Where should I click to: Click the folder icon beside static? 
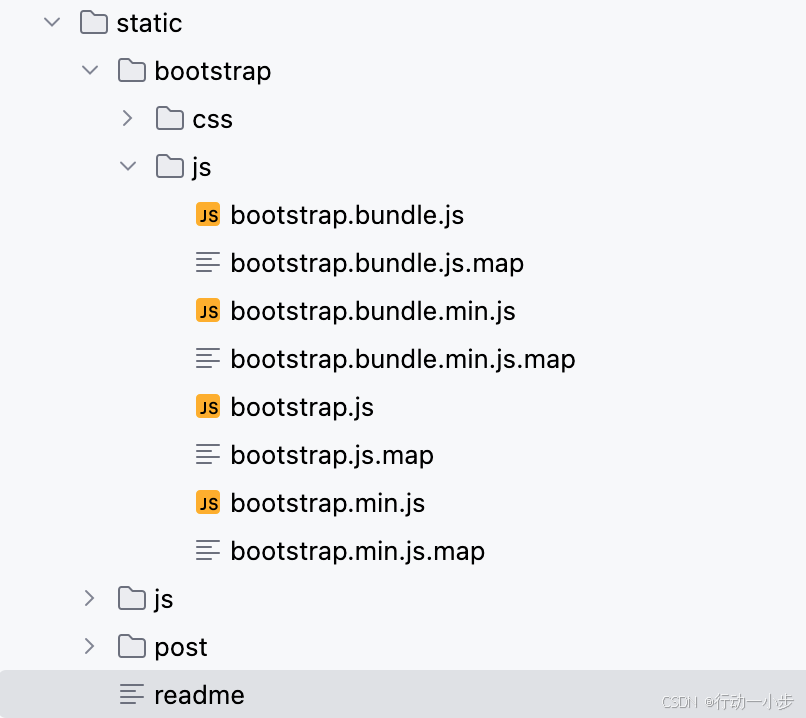pos(91,22)
